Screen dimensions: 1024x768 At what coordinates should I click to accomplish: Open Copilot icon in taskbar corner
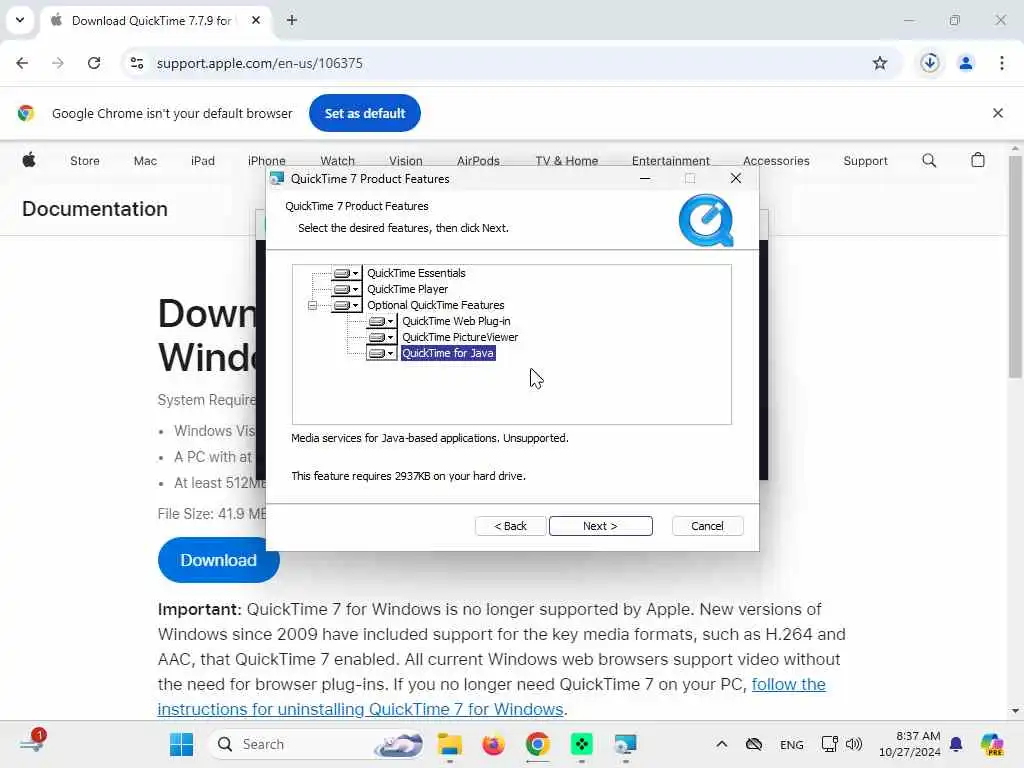click(992, 744)
